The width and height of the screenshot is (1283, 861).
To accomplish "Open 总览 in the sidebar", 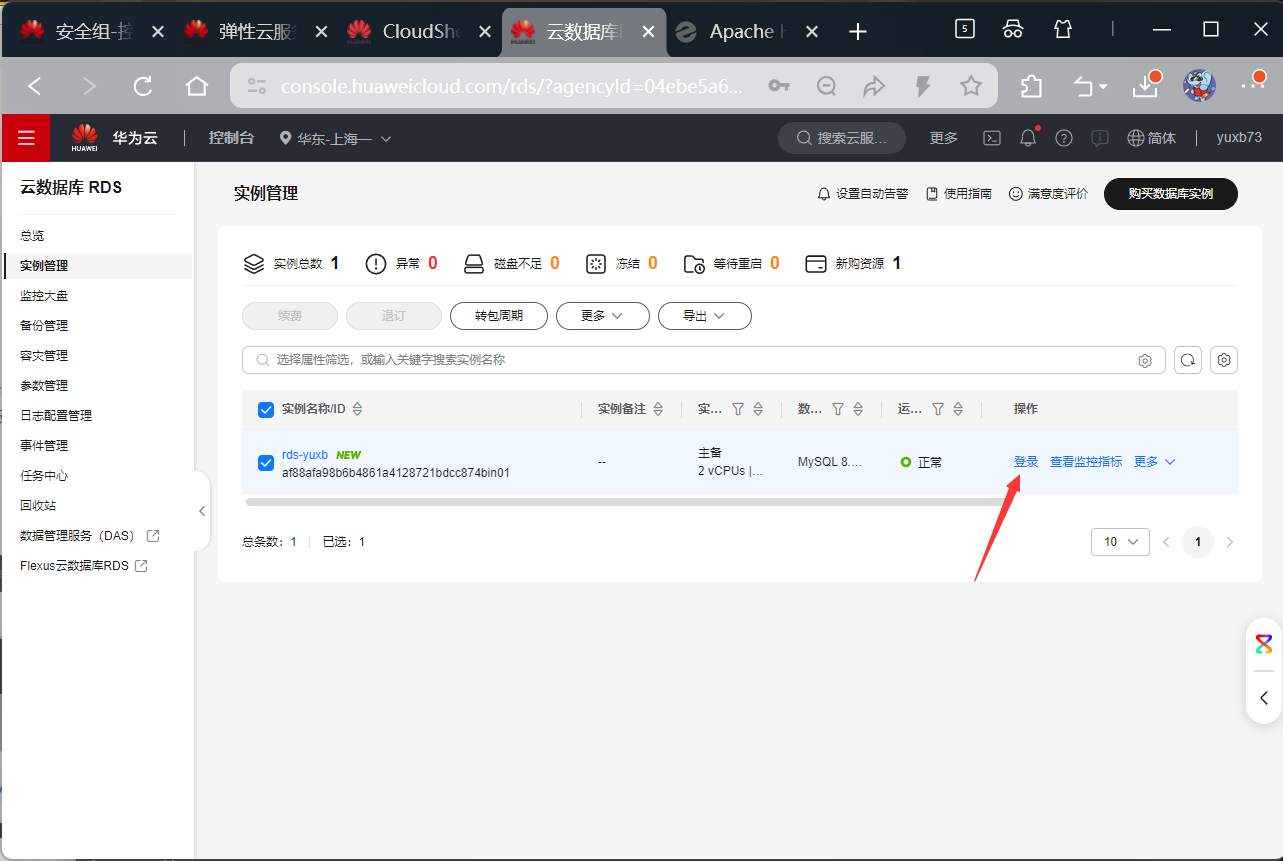I will (32, 236).
